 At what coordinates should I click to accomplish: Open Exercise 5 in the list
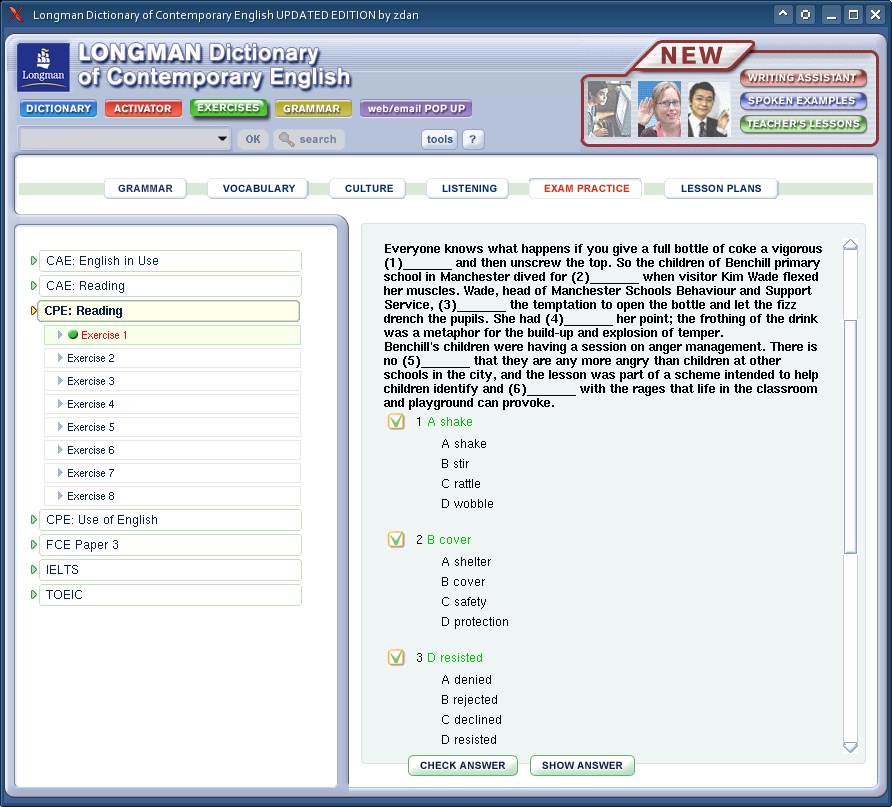[172, 427]
